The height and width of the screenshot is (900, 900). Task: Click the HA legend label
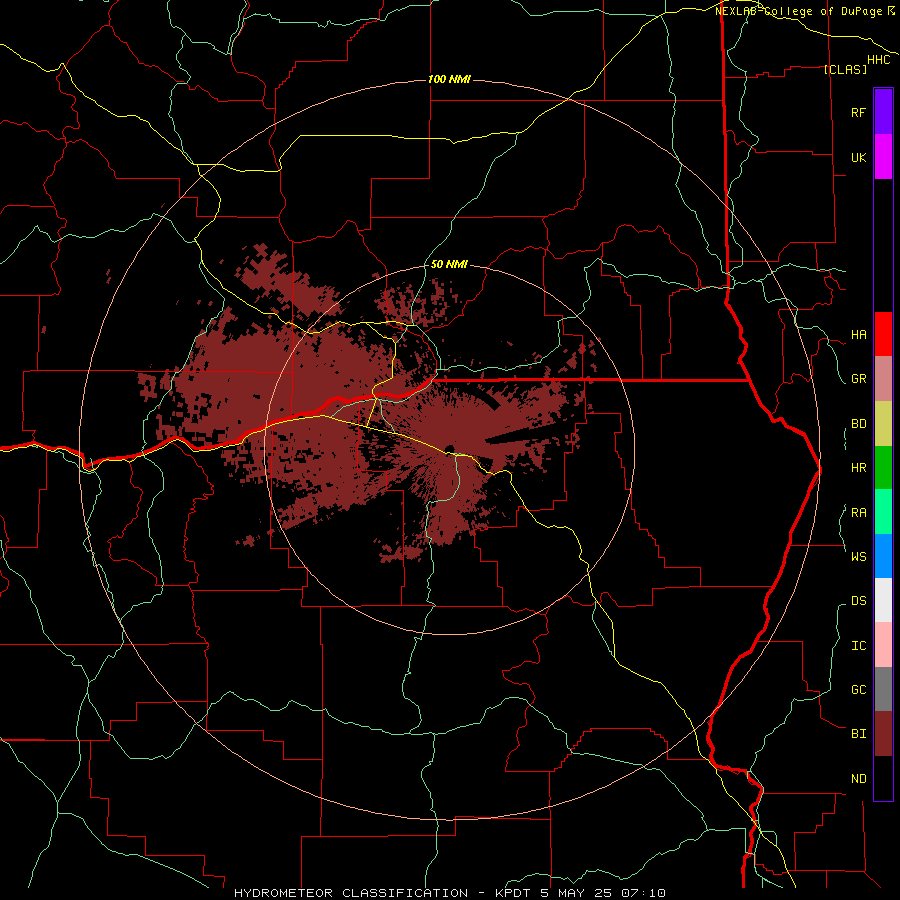[x=858, y=335]
